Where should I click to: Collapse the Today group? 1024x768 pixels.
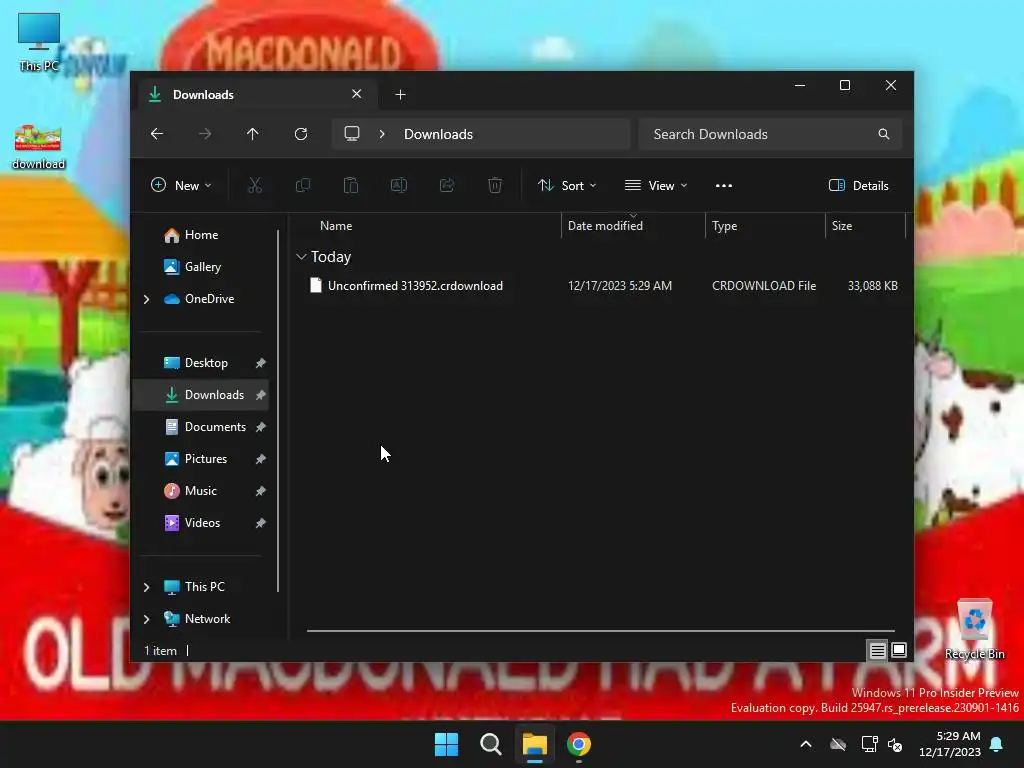coord(301,257)
